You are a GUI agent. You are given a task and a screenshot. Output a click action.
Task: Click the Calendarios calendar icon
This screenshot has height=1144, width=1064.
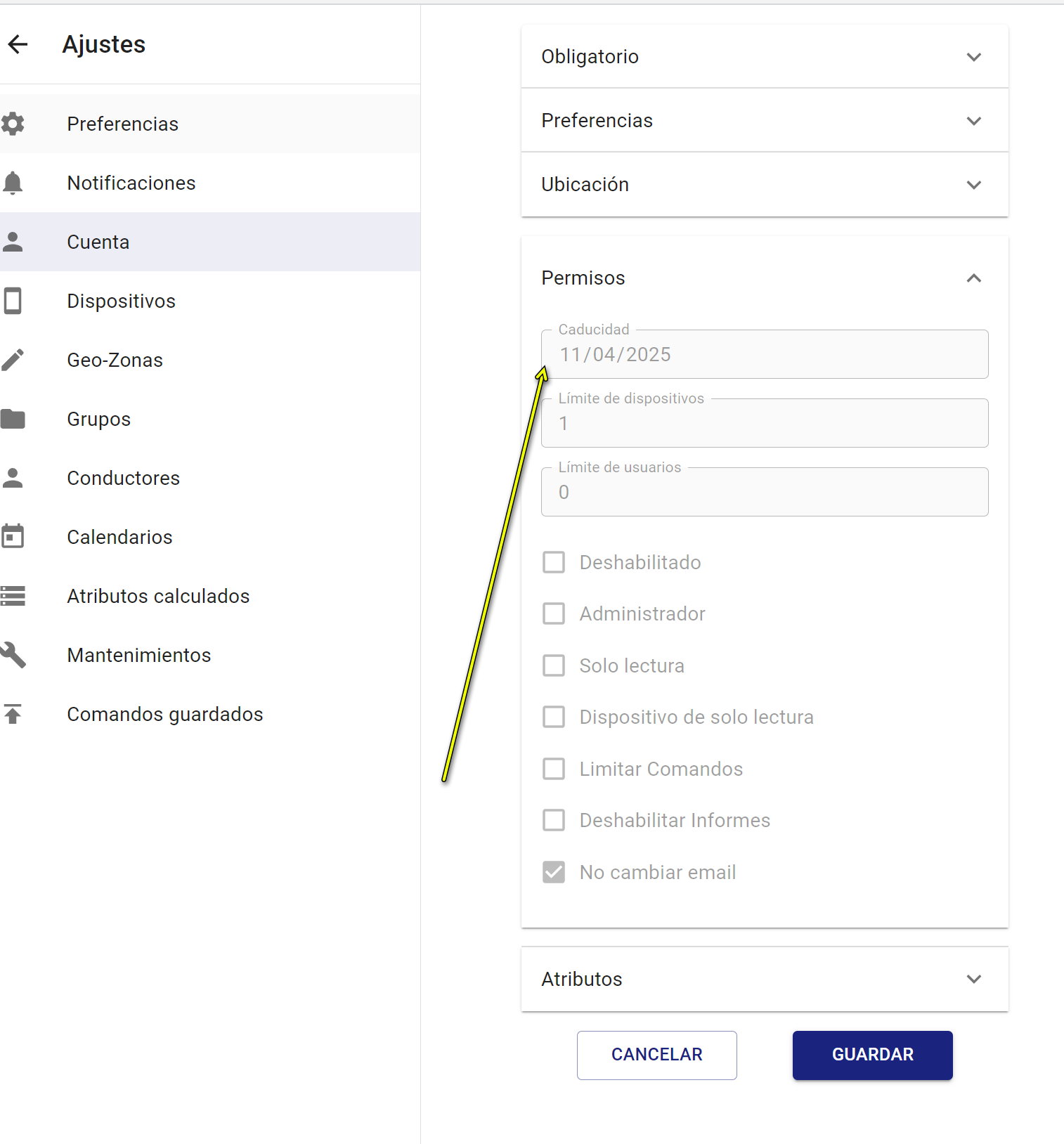[13, 536]
